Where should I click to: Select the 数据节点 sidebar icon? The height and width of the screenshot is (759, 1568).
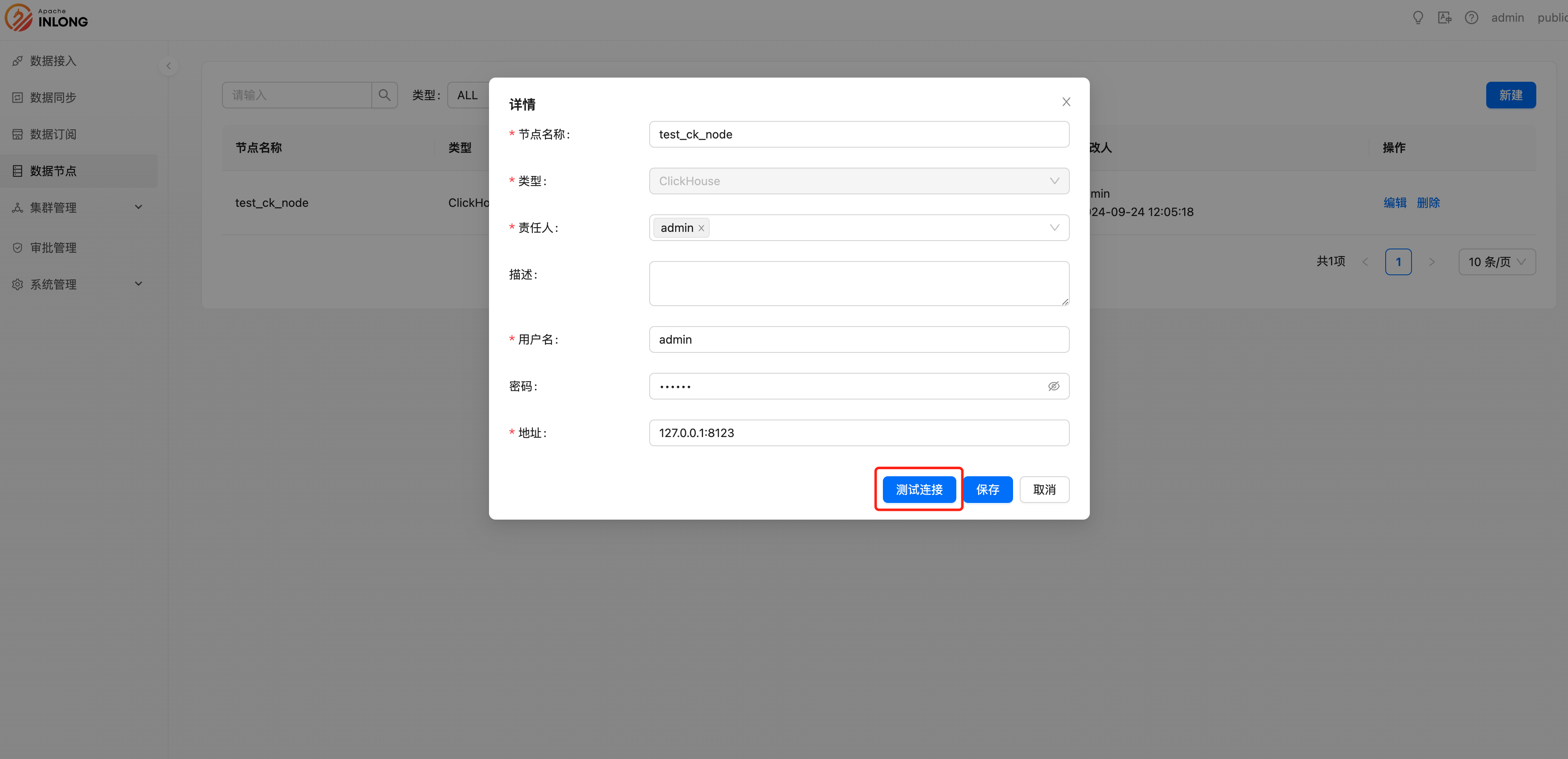tap(18, 171)
